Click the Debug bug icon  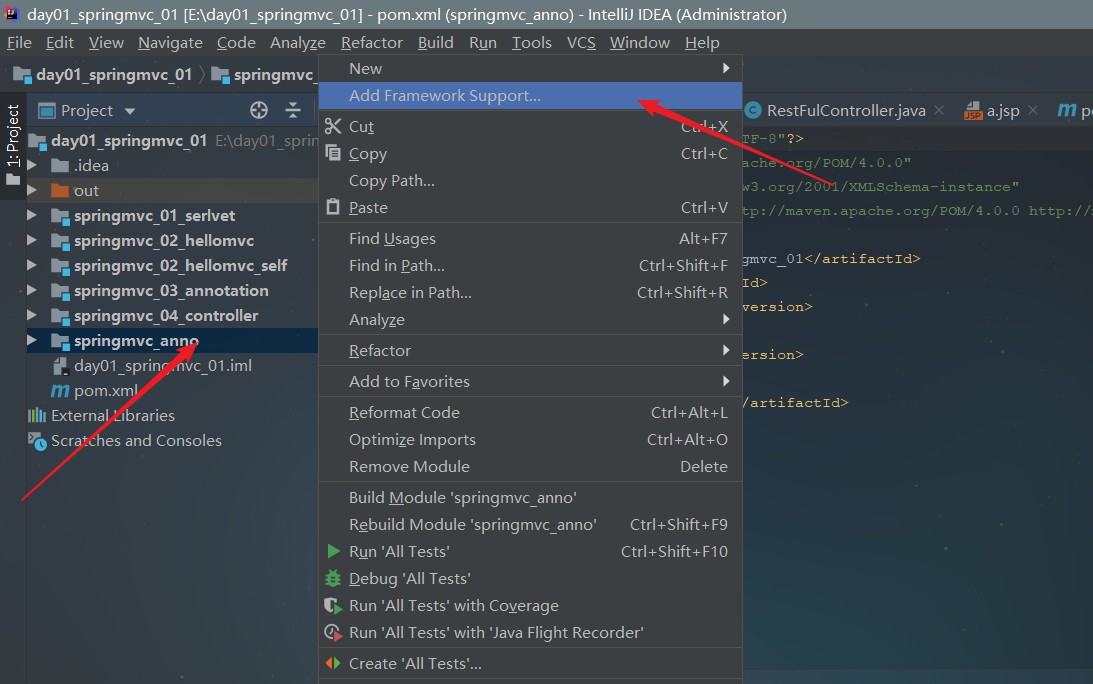[x=333, y=579]
